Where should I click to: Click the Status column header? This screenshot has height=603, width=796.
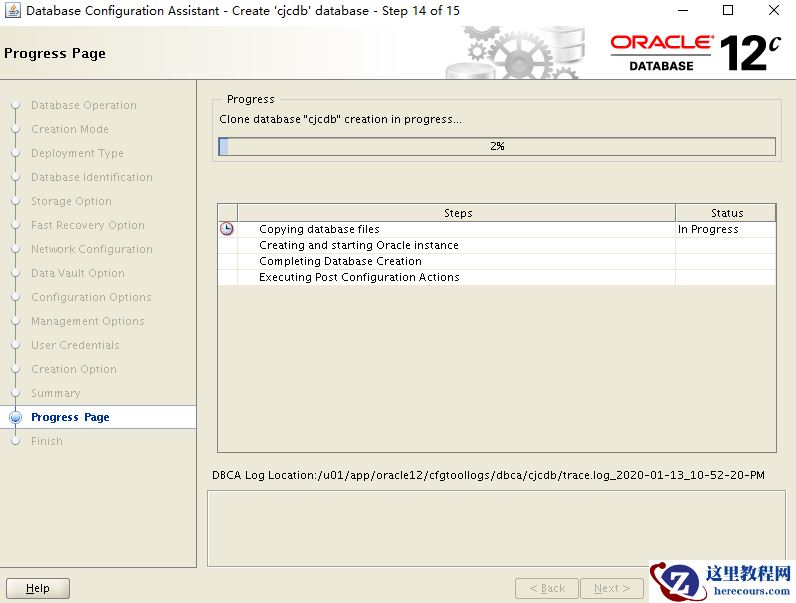[726, 213]
